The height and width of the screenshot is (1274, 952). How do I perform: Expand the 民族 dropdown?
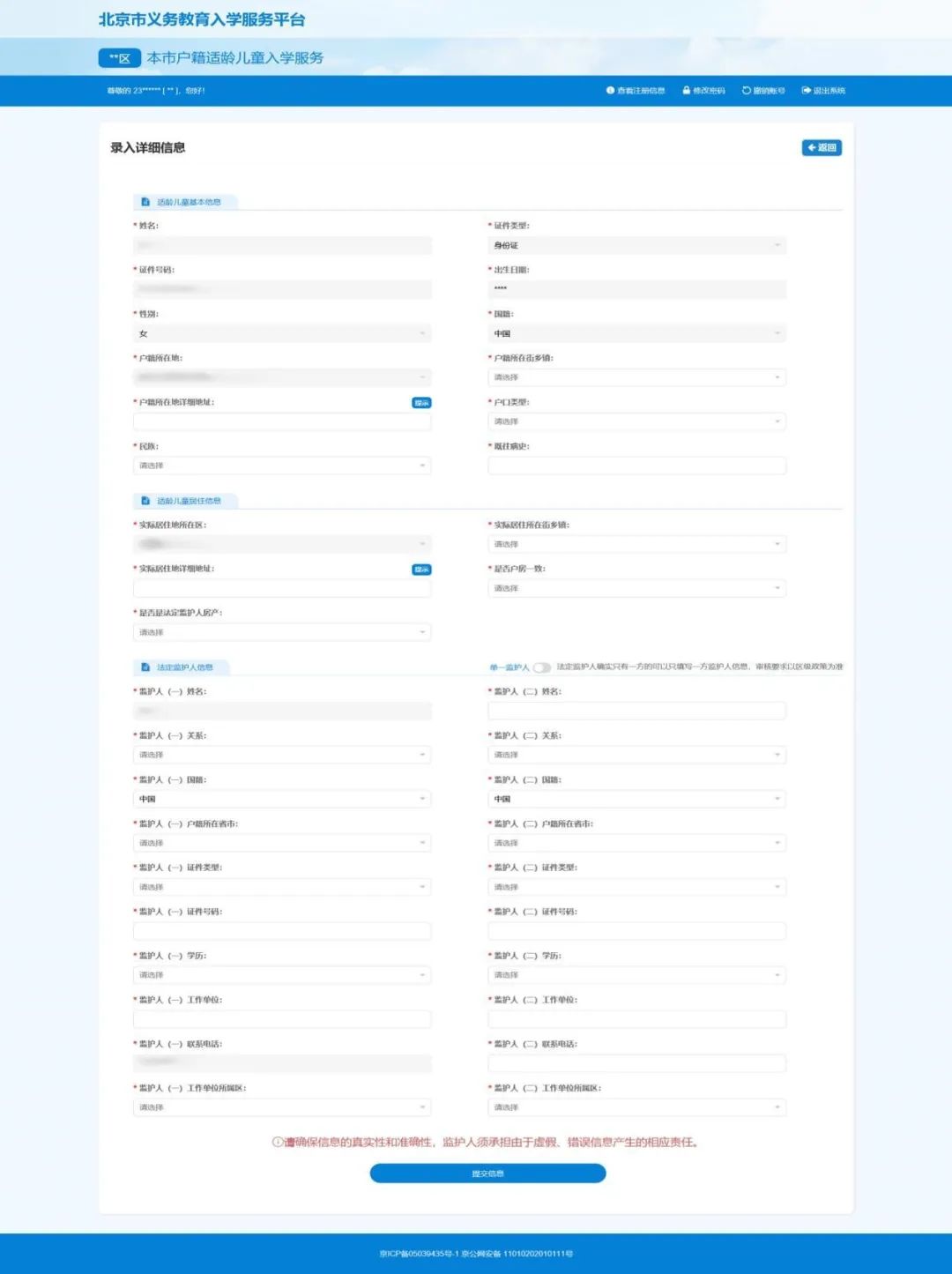point(282,466)
